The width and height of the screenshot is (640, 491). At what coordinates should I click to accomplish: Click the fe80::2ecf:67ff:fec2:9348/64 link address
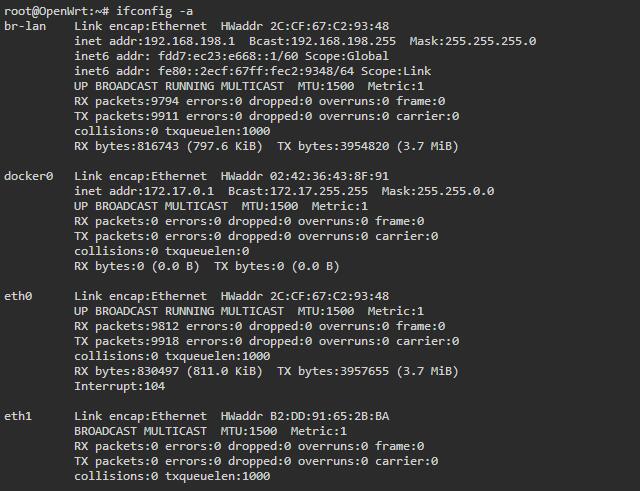(256, 71)
